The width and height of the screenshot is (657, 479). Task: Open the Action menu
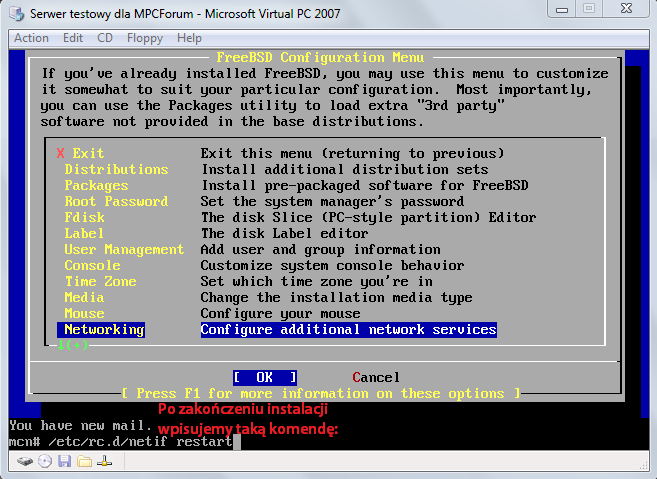pyautogui.click(x=31, y=38)
